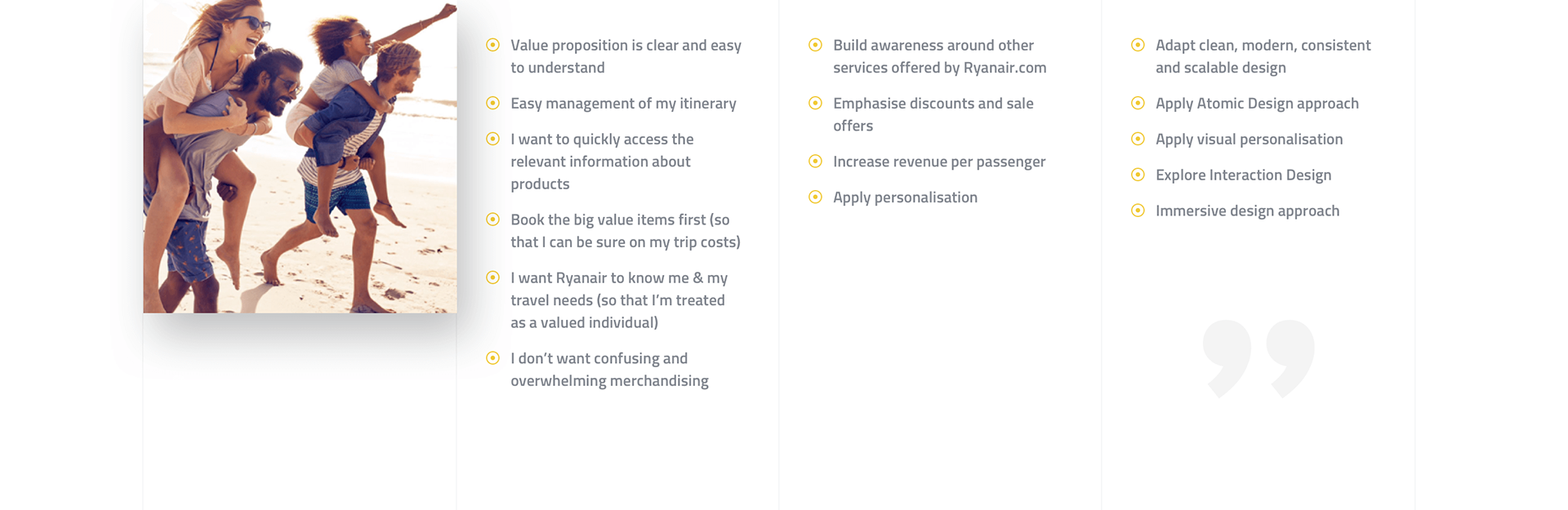Click the bullet next to "Apply personalisation"
Screen dimensions: 1568x510
click(815, 197)
